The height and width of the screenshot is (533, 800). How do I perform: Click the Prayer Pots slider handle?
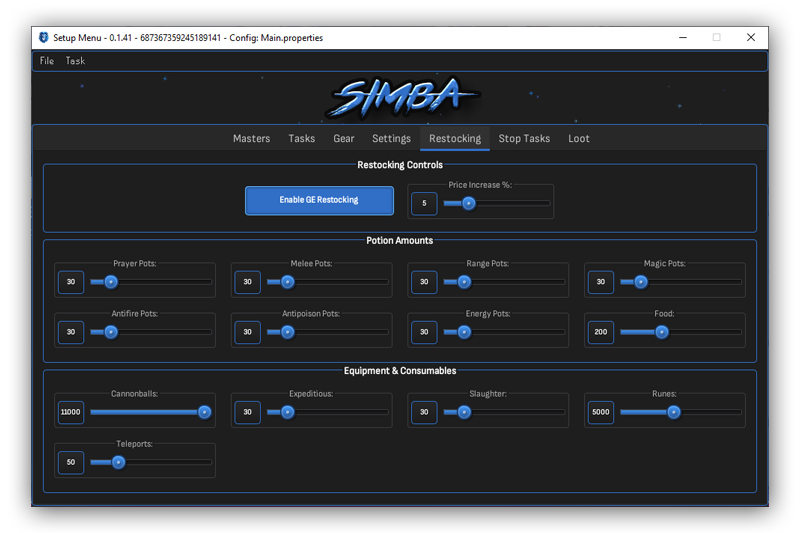111,282
